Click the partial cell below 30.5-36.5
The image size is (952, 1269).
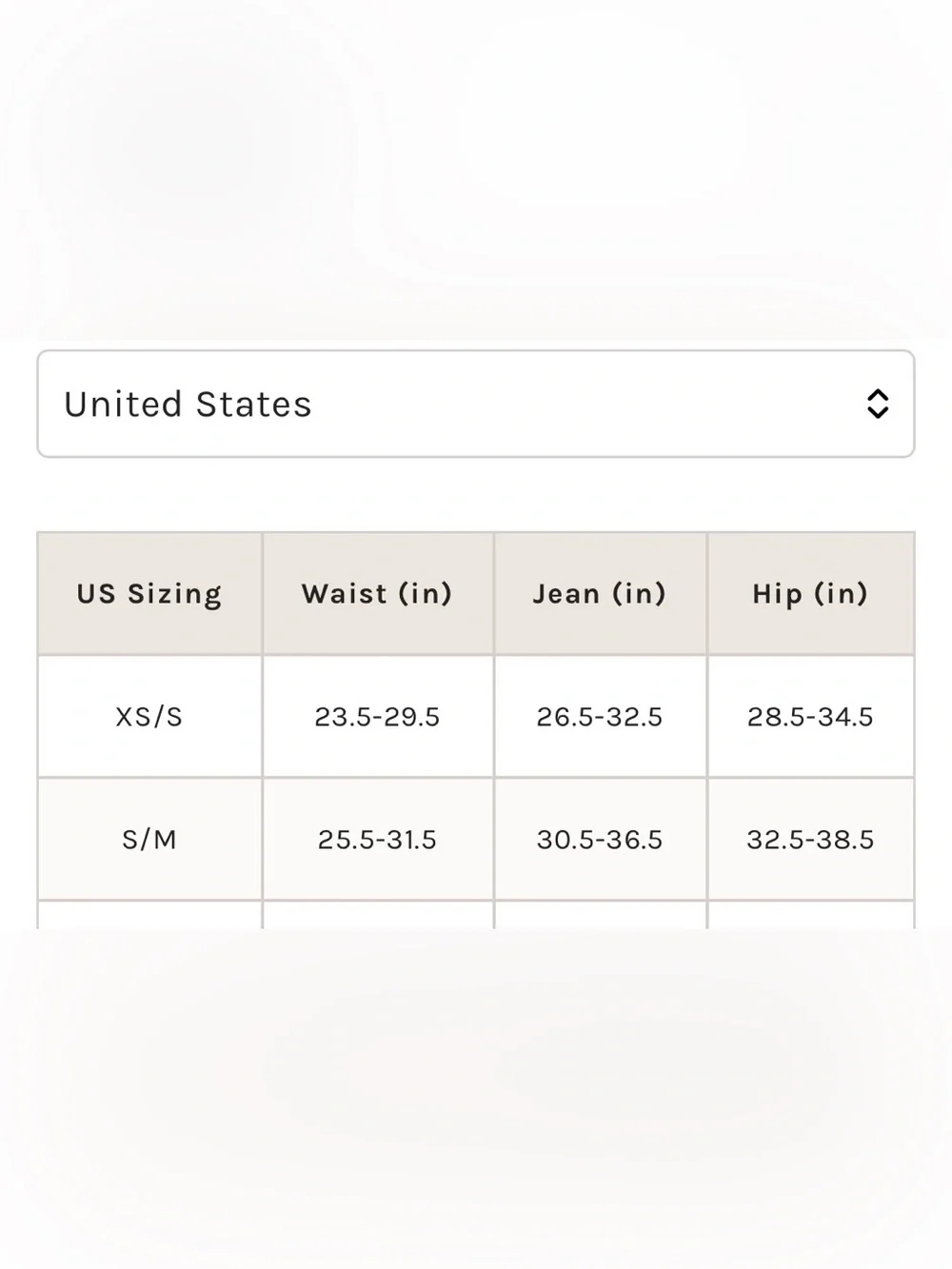[600, 915]
